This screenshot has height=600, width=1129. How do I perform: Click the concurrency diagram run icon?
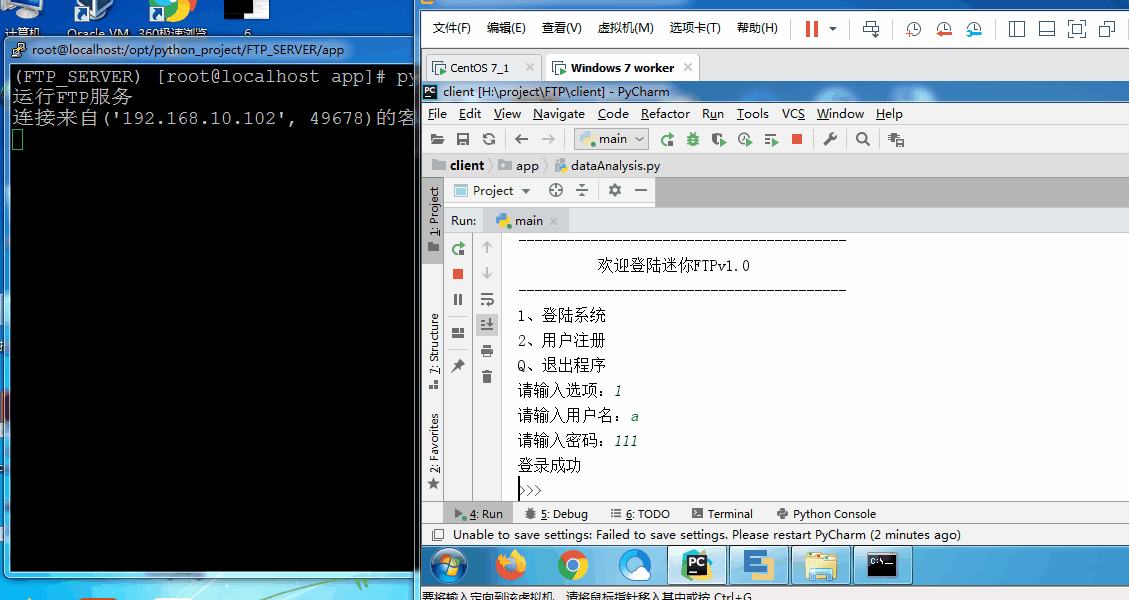point(771,139)
